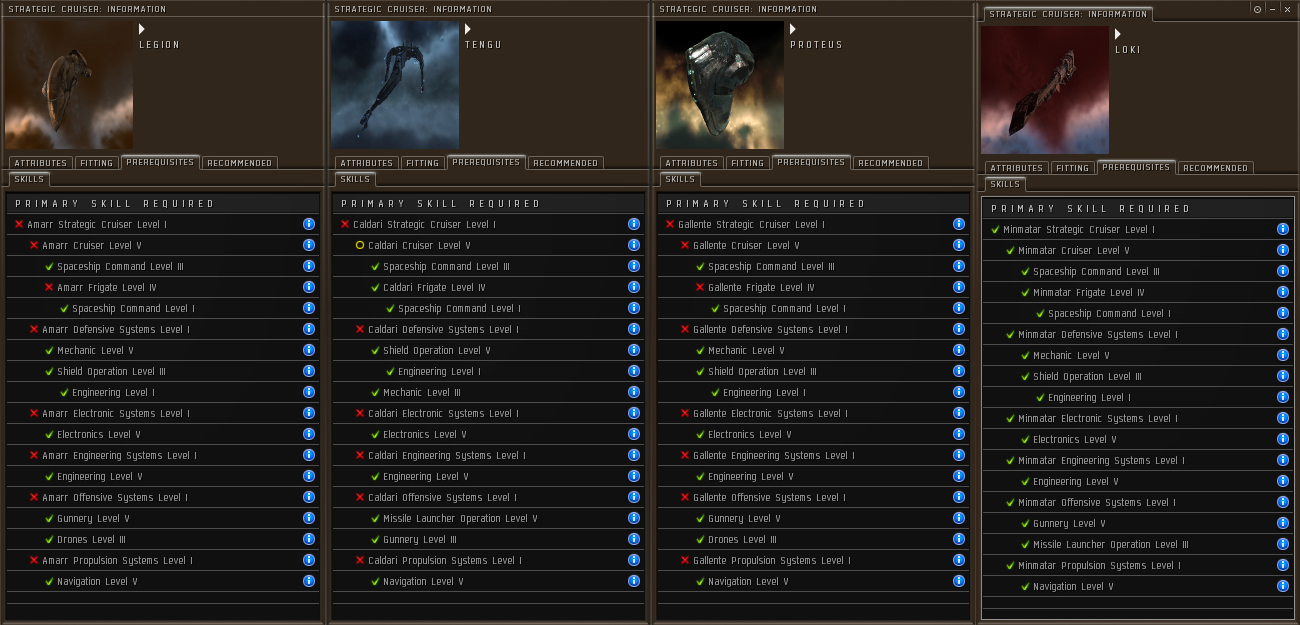Click the Loki ship thumbnail image
Image resolution: width=1300 pixels, height=625 pixels.
[x=1045, y=91]
